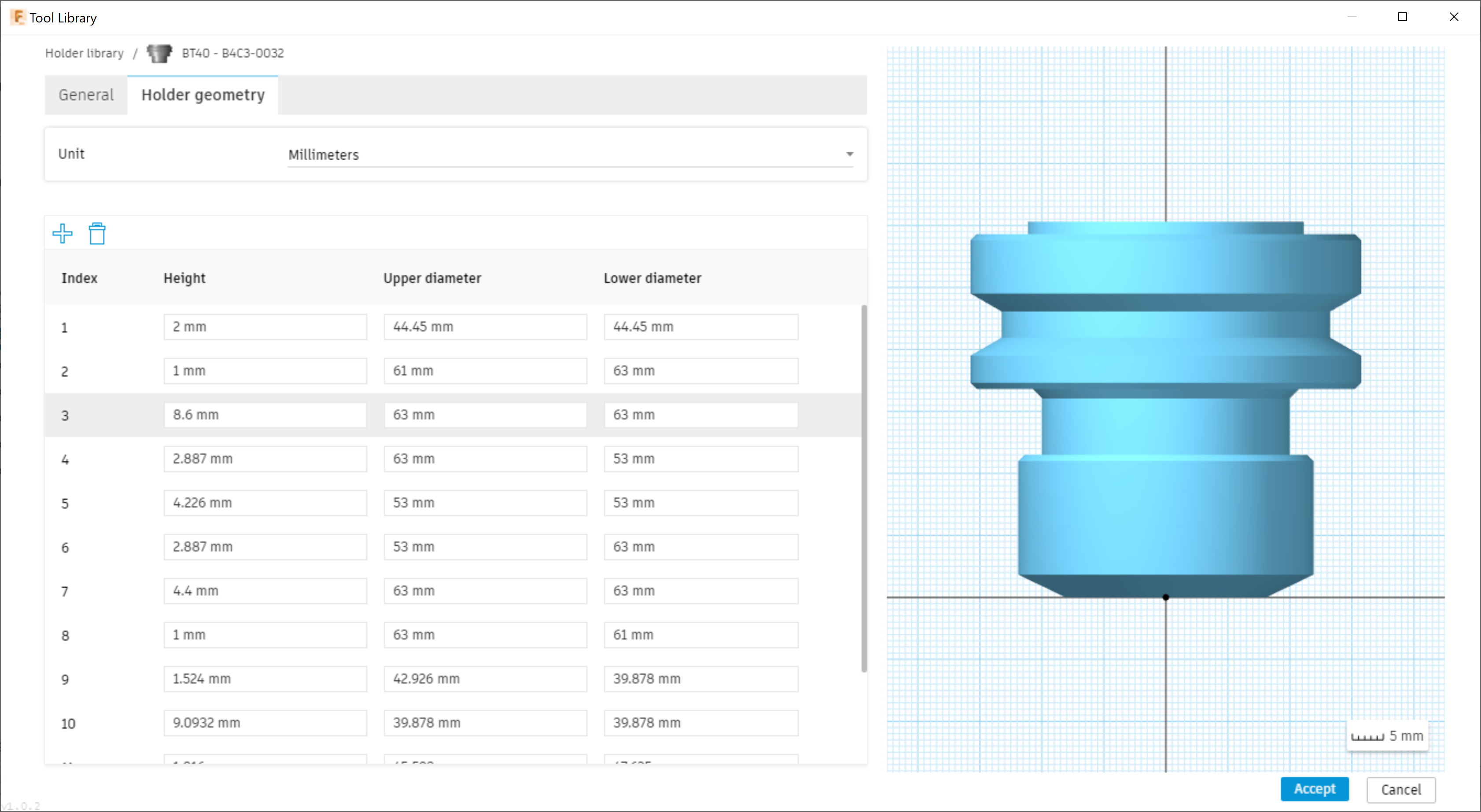Edit the 39.878 mm lower diameter in row 10
The image size is (1481, 812).
(700, 723)
